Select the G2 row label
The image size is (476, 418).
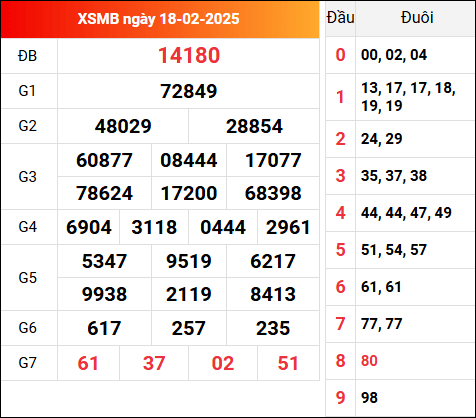coord(27,126)
